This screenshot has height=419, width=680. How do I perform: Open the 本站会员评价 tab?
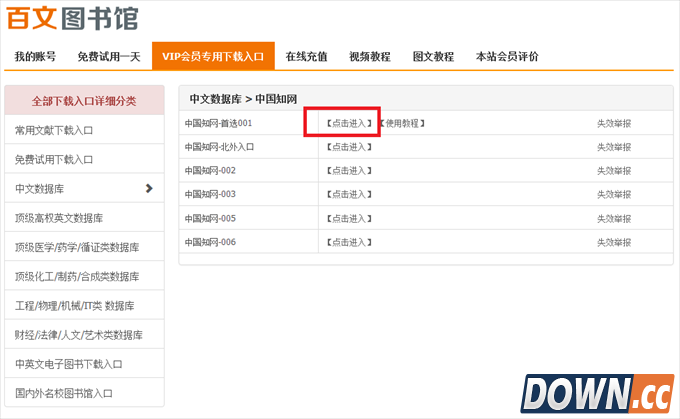(507, 56)
